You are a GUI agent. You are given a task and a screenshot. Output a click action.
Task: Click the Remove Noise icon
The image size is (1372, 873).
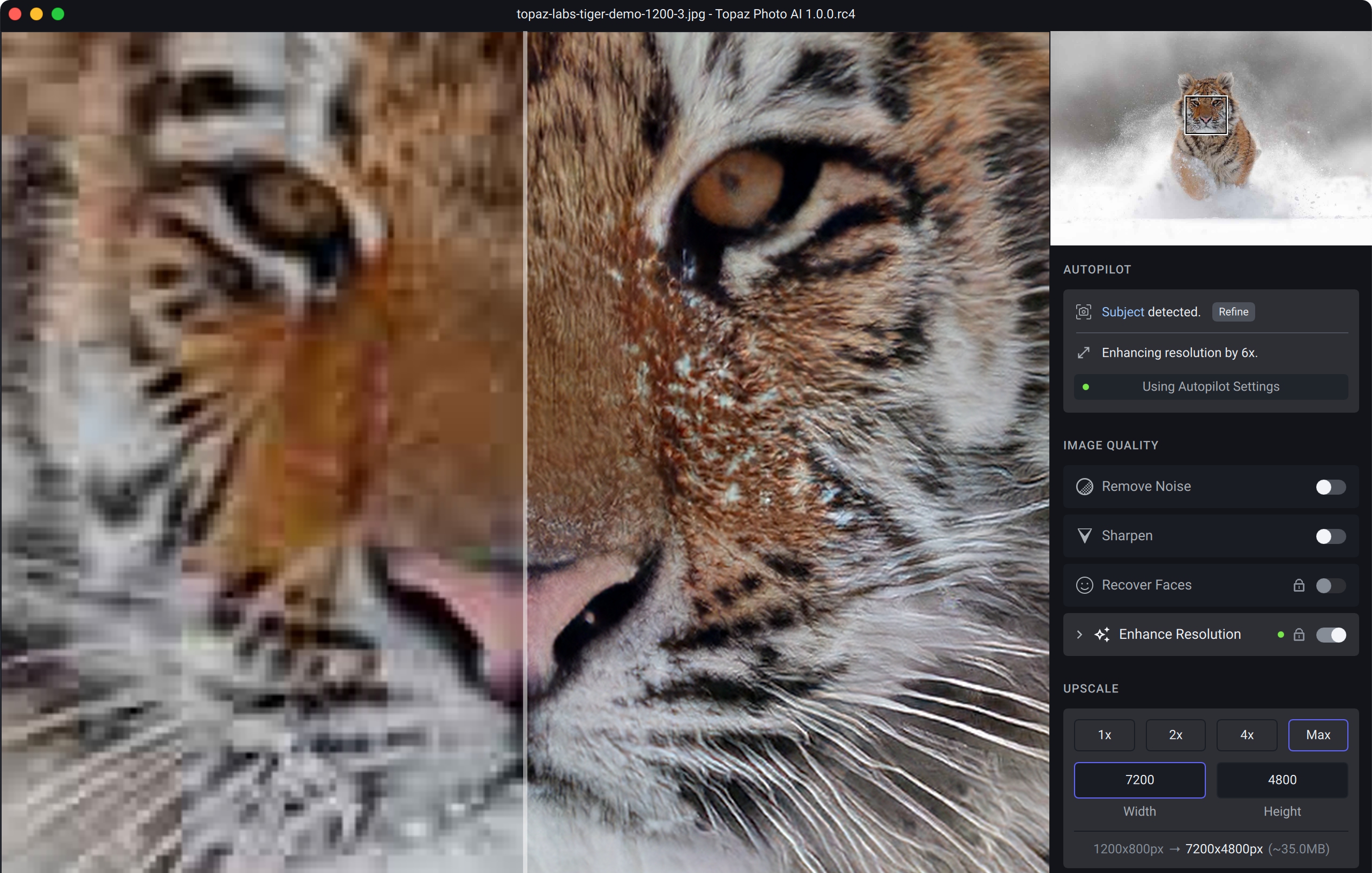(1084, 487)
